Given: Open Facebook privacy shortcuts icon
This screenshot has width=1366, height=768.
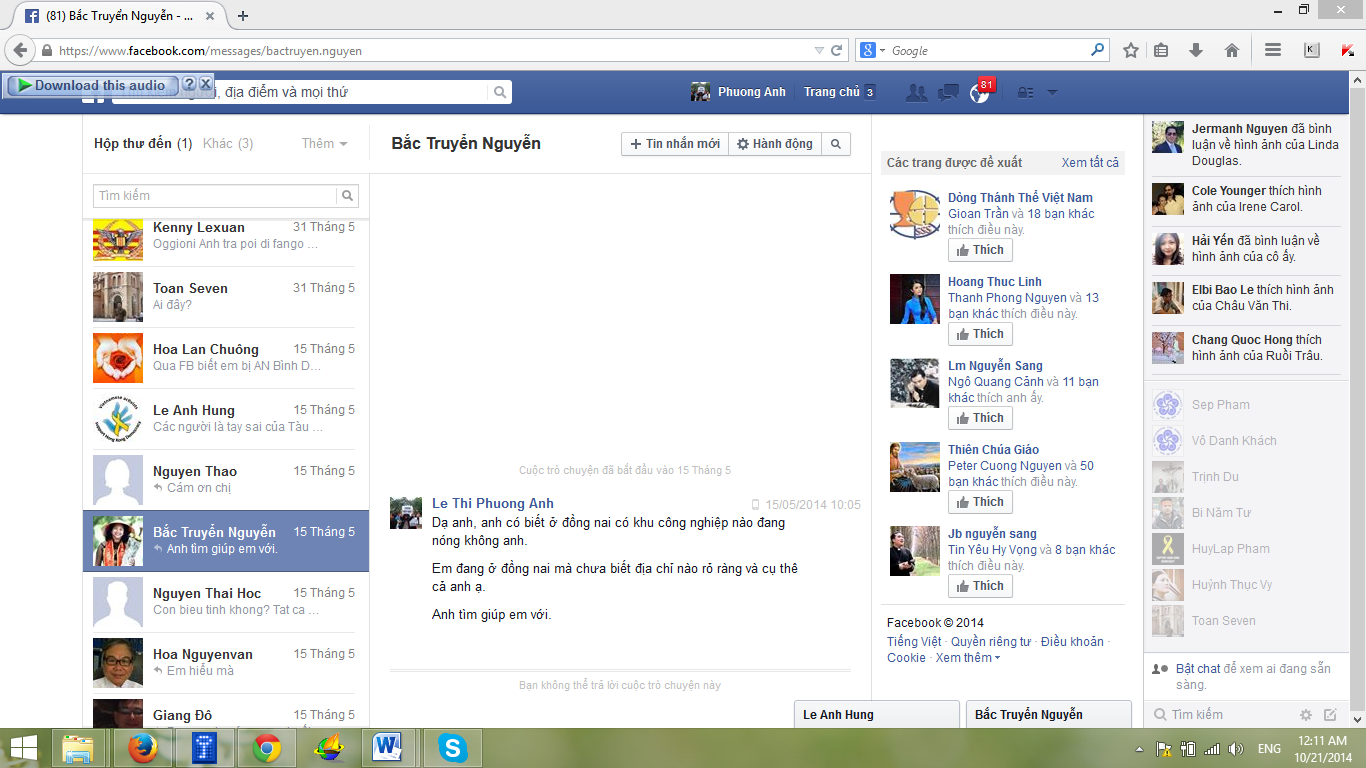Looking at the screenshot, I should (x=1026, y=92).
